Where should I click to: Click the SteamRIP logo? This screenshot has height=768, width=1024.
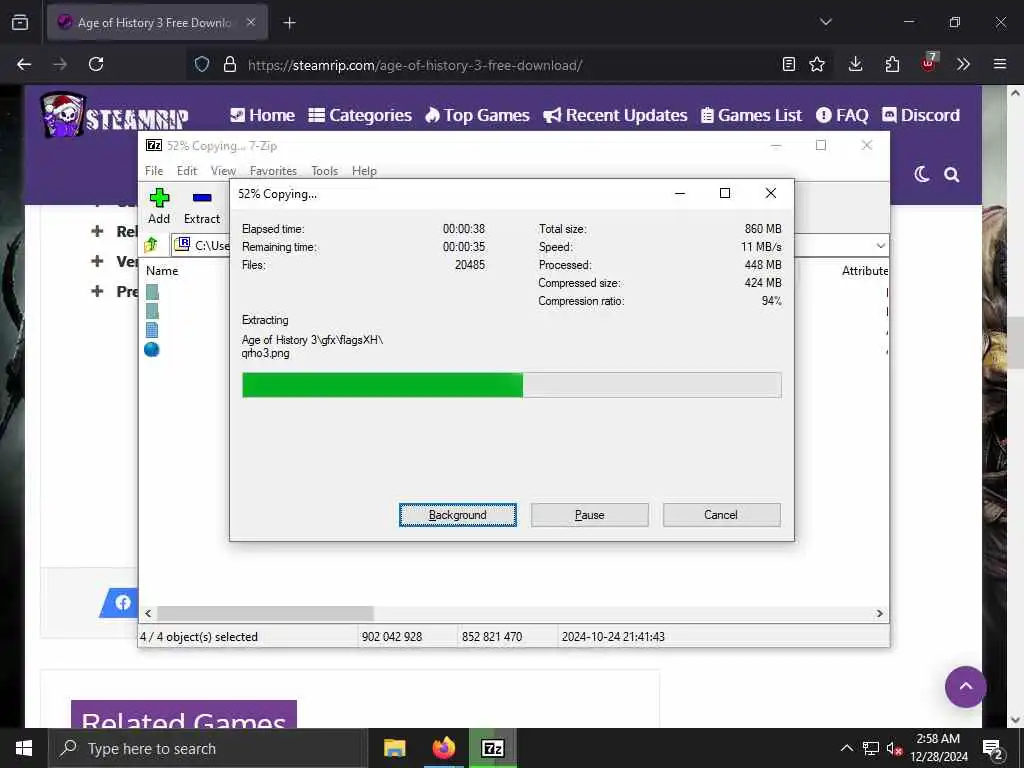(115, 115)
